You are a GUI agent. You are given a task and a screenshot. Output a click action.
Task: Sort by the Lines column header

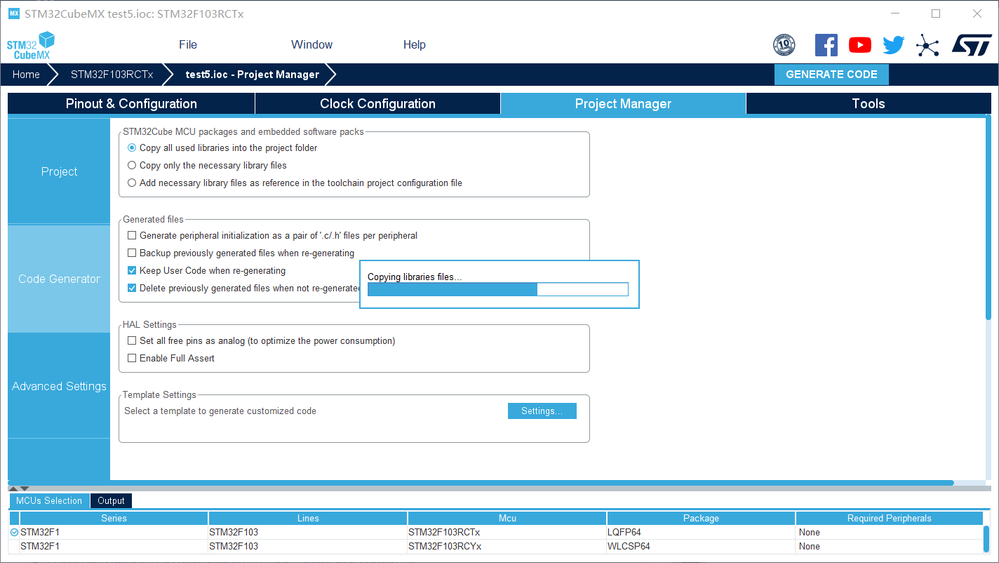[x=308, y=518]
